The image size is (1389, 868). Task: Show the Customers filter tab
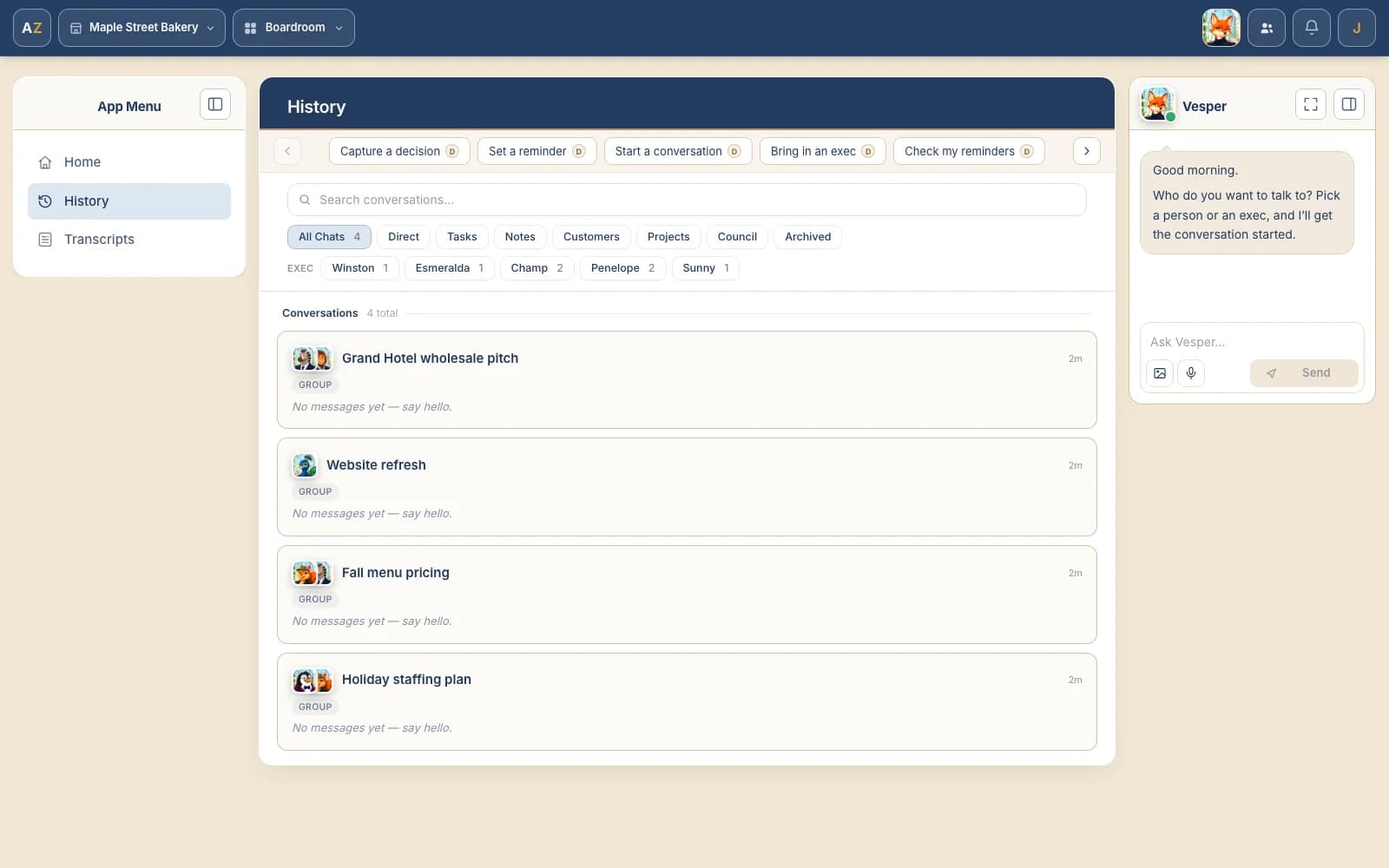click(591, 237)
